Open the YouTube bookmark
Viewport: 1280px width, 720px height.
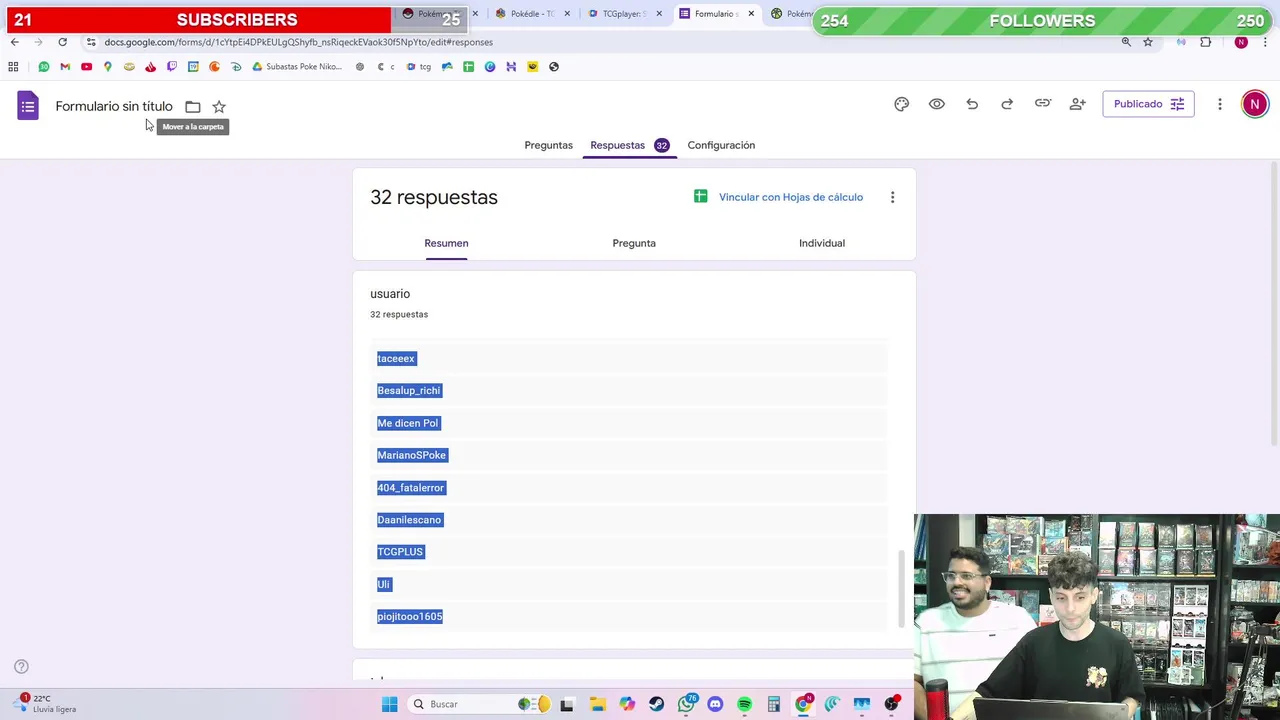tap(86, 67)
